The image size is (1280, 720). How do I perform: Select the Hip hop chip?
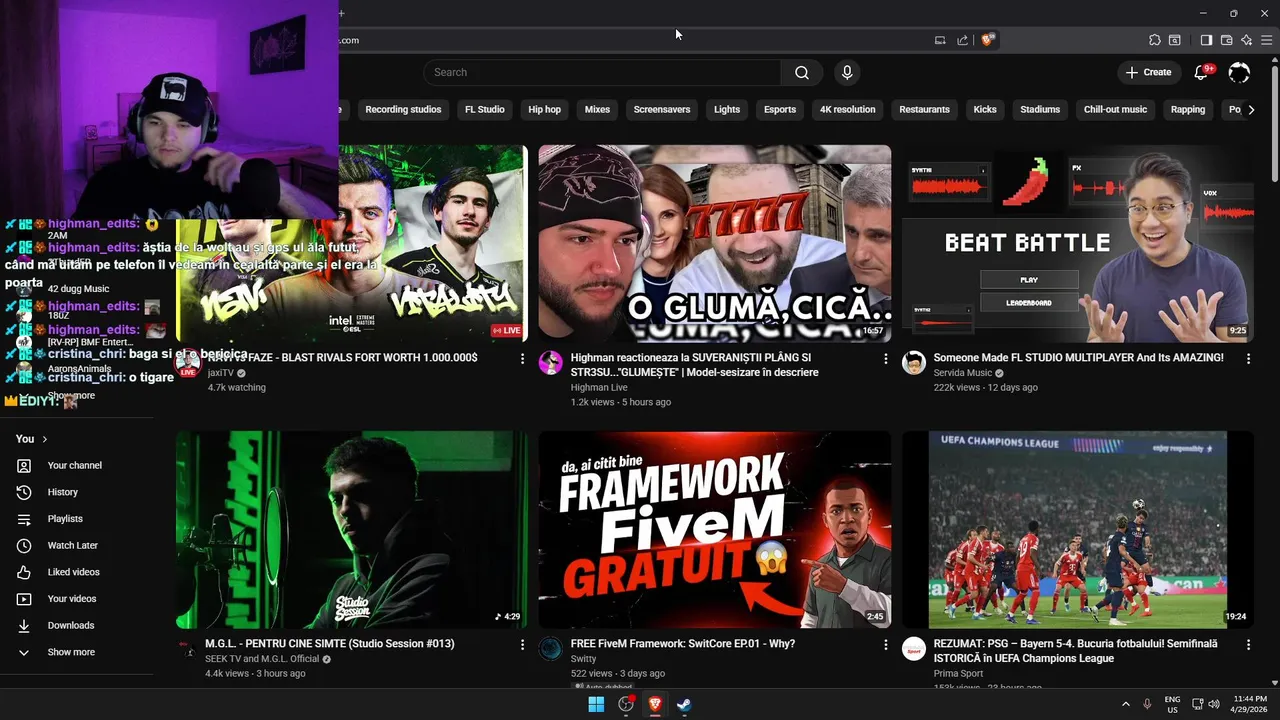tap(545, 110)
